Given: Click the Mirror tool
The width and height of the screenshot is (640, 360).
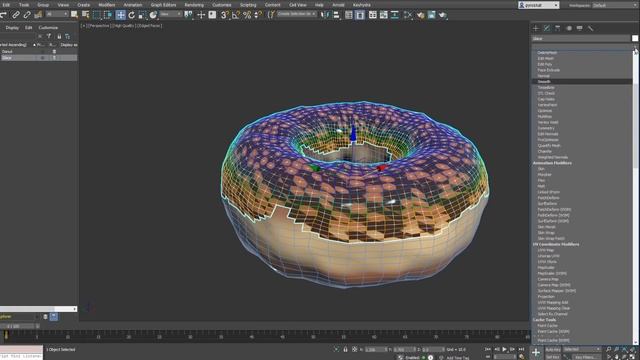Looking at the screenshot, I should click(x=325, y=15).
